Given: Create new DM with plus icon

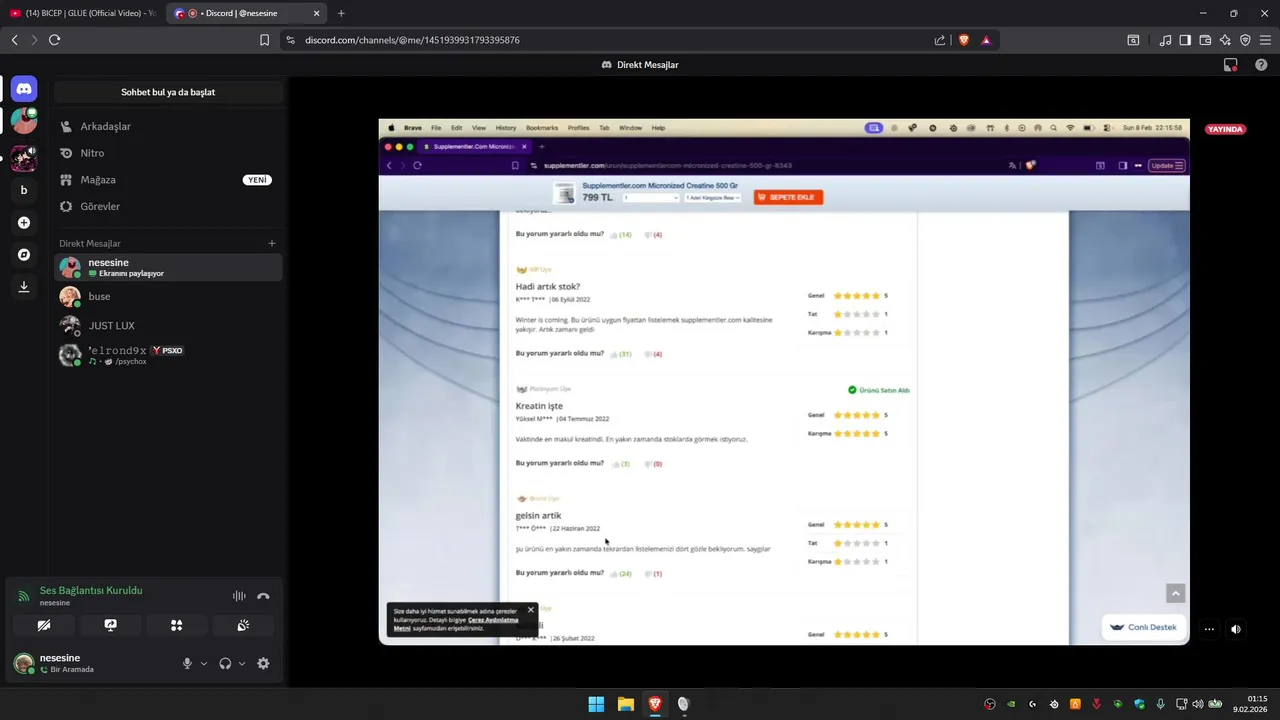Looking at the screenshot, I should (272, 243).
